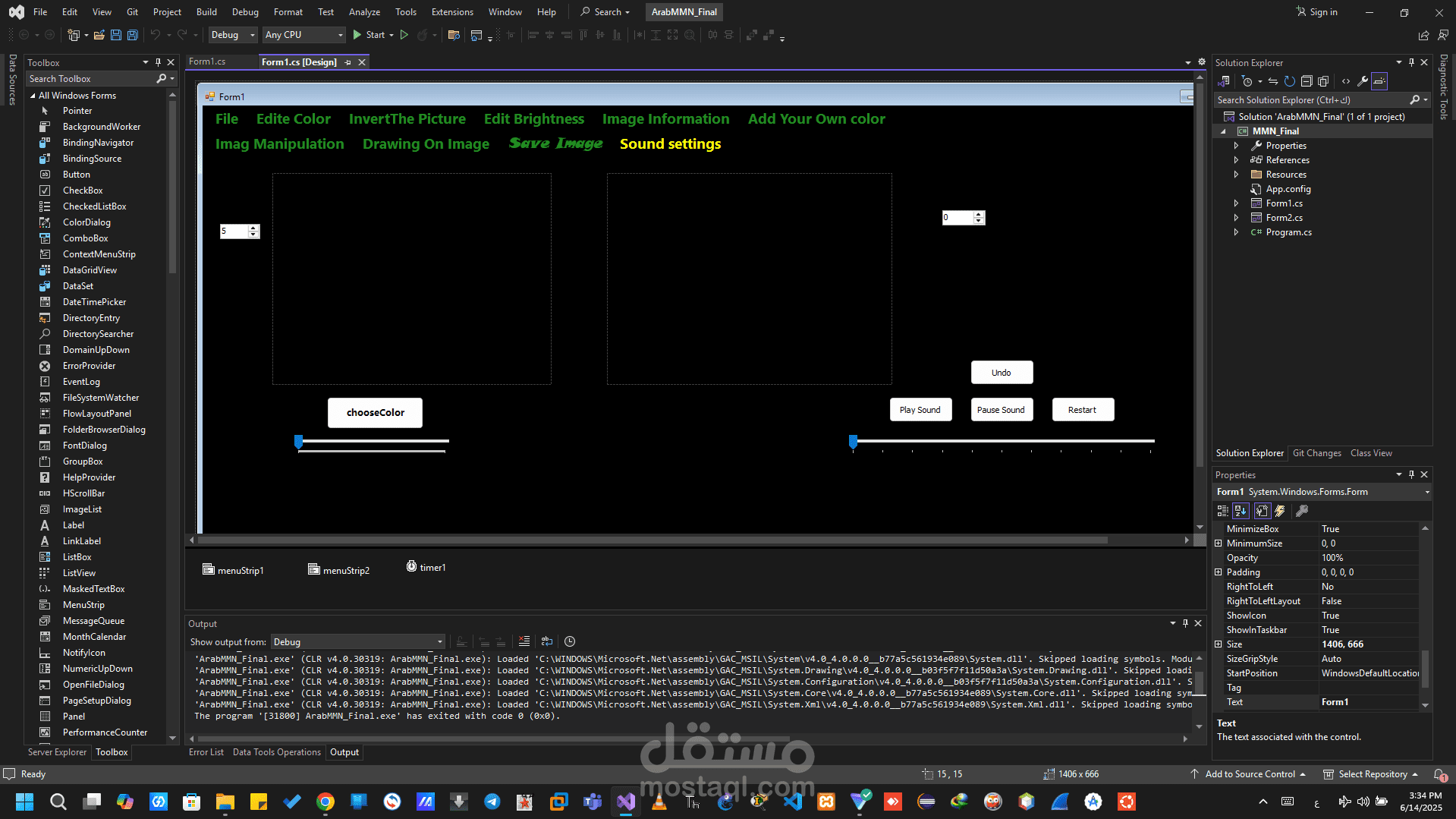Switch to the Git Changes tab

tap(1316, 453)
